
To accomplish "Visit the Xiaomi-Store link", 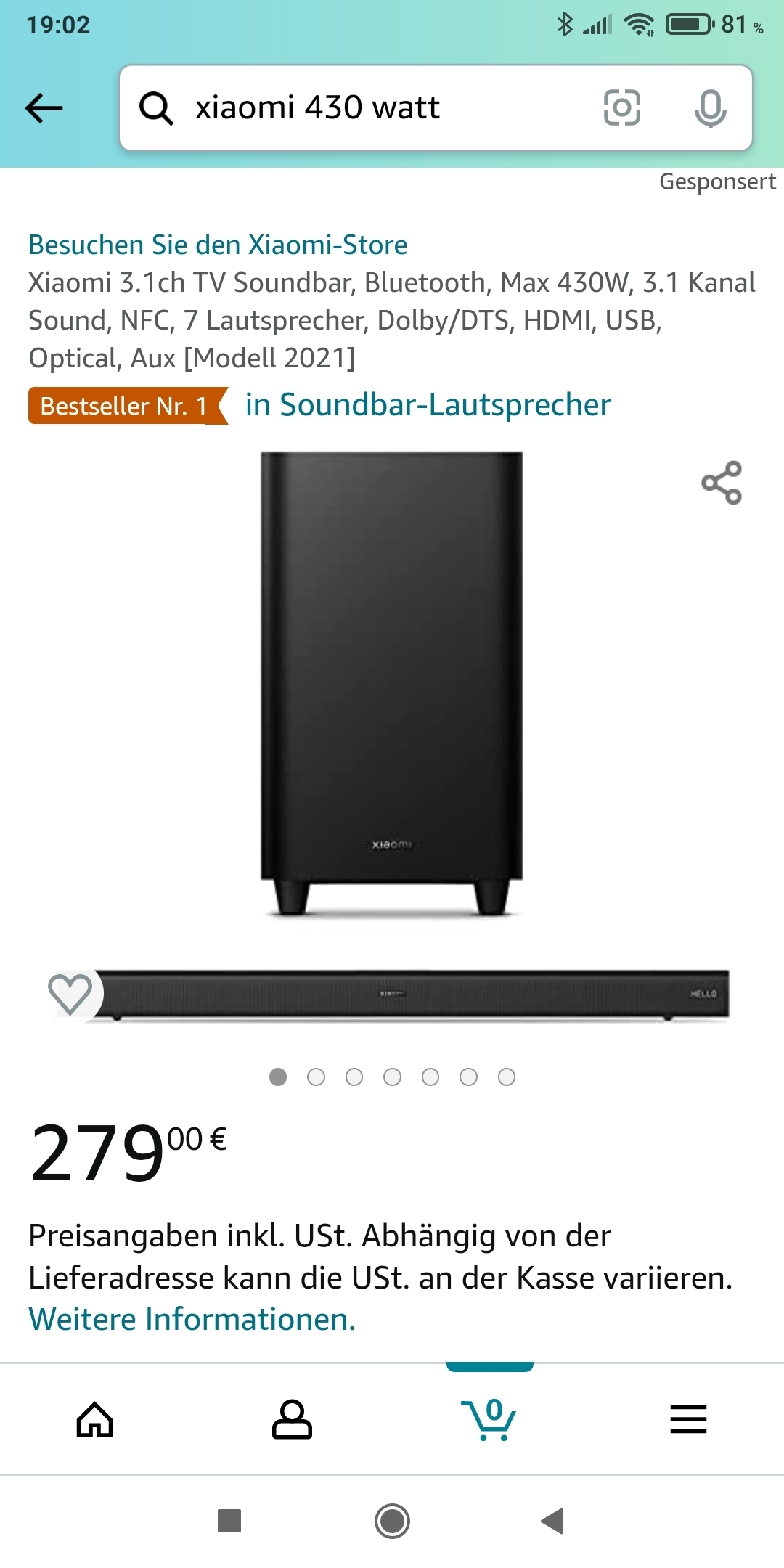I will (218, 245).
